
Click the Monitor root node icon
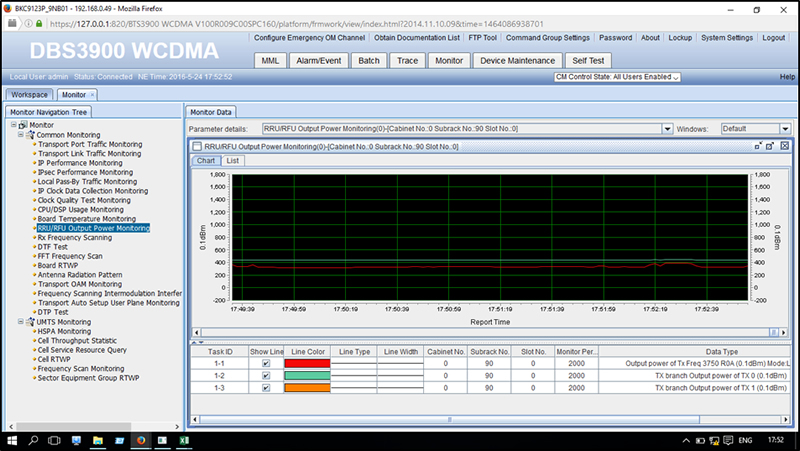23,125
